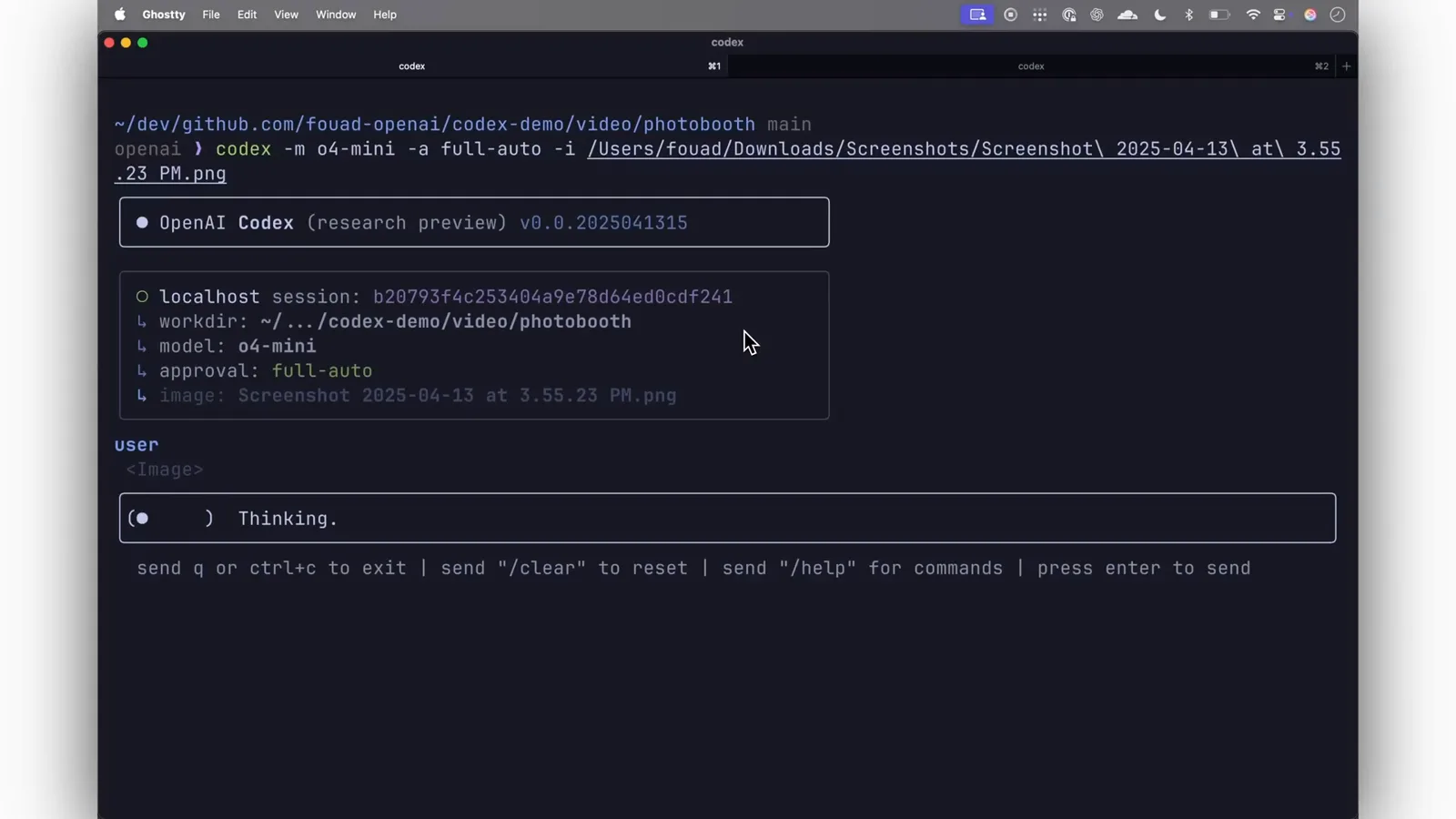Open the Ghostty application menu
The image size is (1456, 819).
pyautogui.click(x=164, y=15)
